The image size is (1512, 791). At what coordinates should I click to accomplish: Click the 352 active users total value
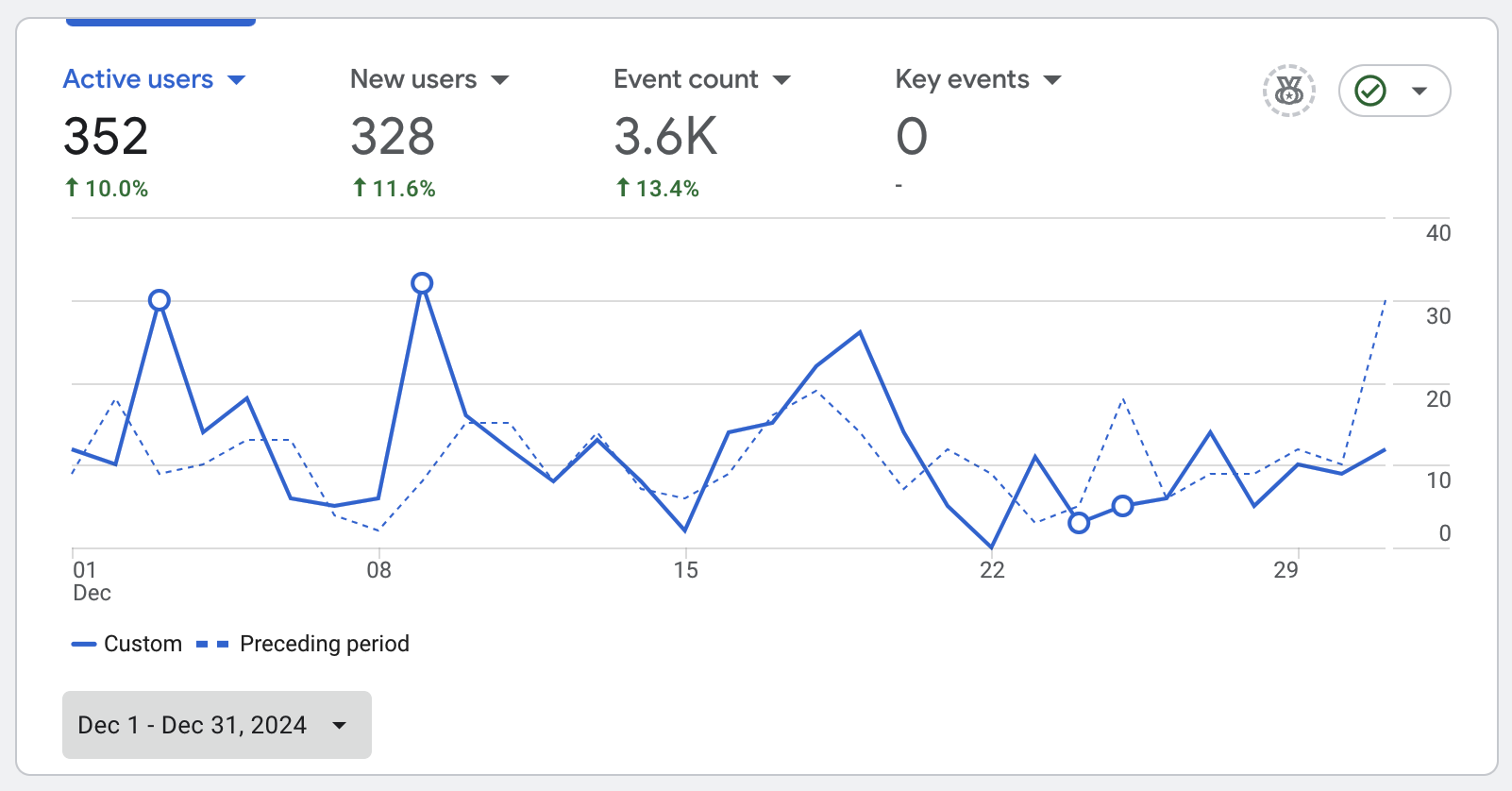click(x=106, y=137)
